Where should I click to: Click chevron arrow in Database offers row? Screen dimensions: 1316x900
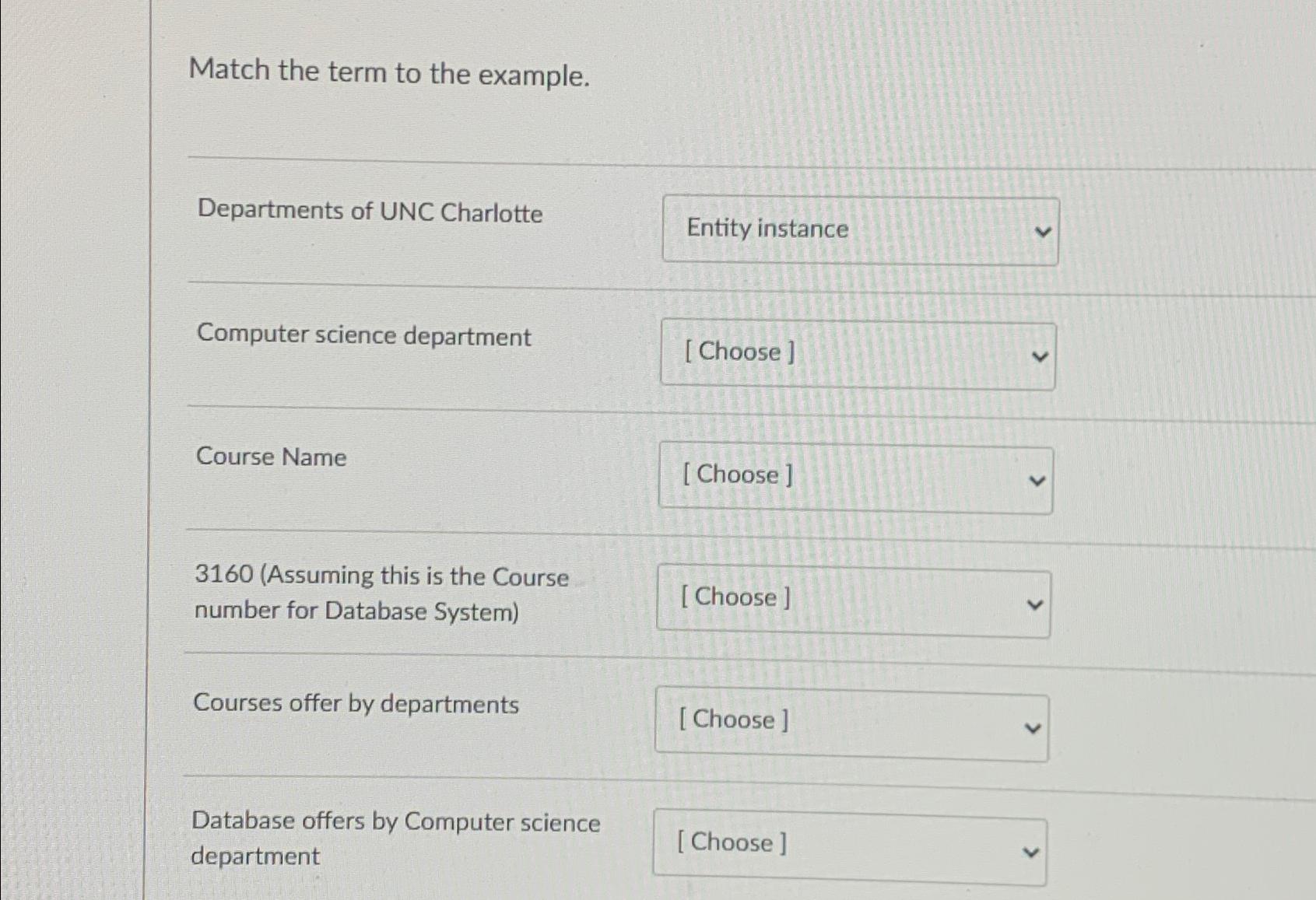(1030, 853)
